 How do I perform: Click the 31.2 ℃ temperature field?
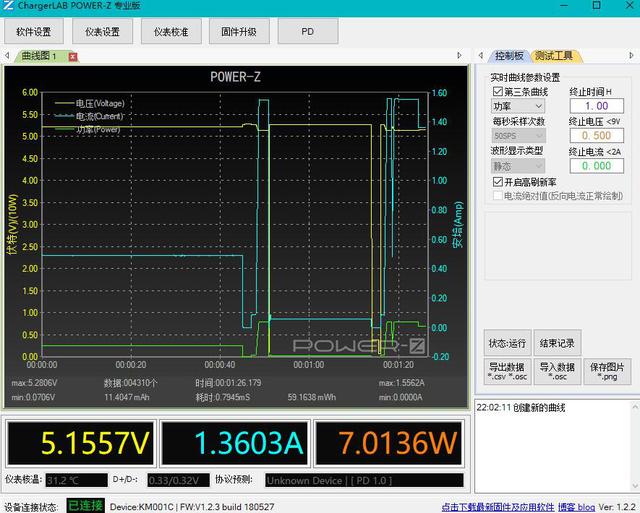pyautogui.click(x=76, y=480)
